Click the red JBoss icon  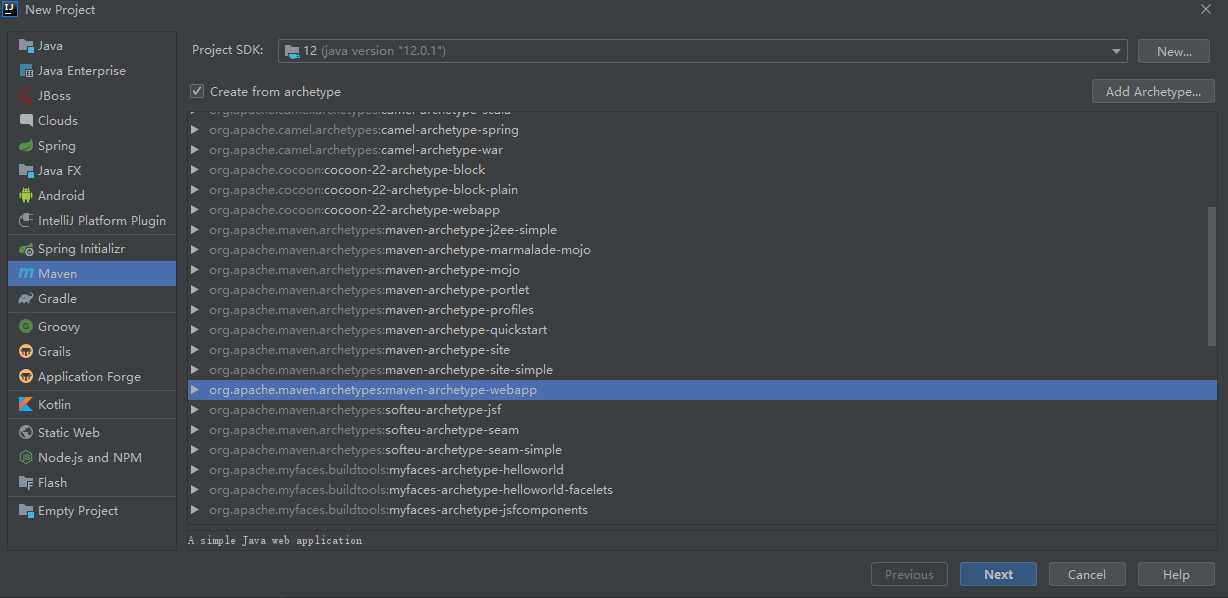pyautogui.click(x=26, y=96)
